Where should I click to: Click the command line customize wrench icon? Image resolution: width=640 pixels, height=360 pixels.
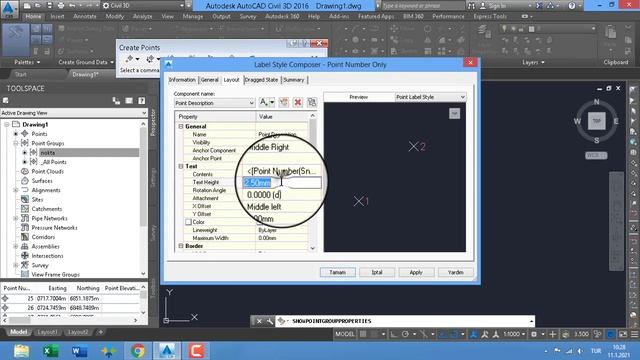coord(270,321)
